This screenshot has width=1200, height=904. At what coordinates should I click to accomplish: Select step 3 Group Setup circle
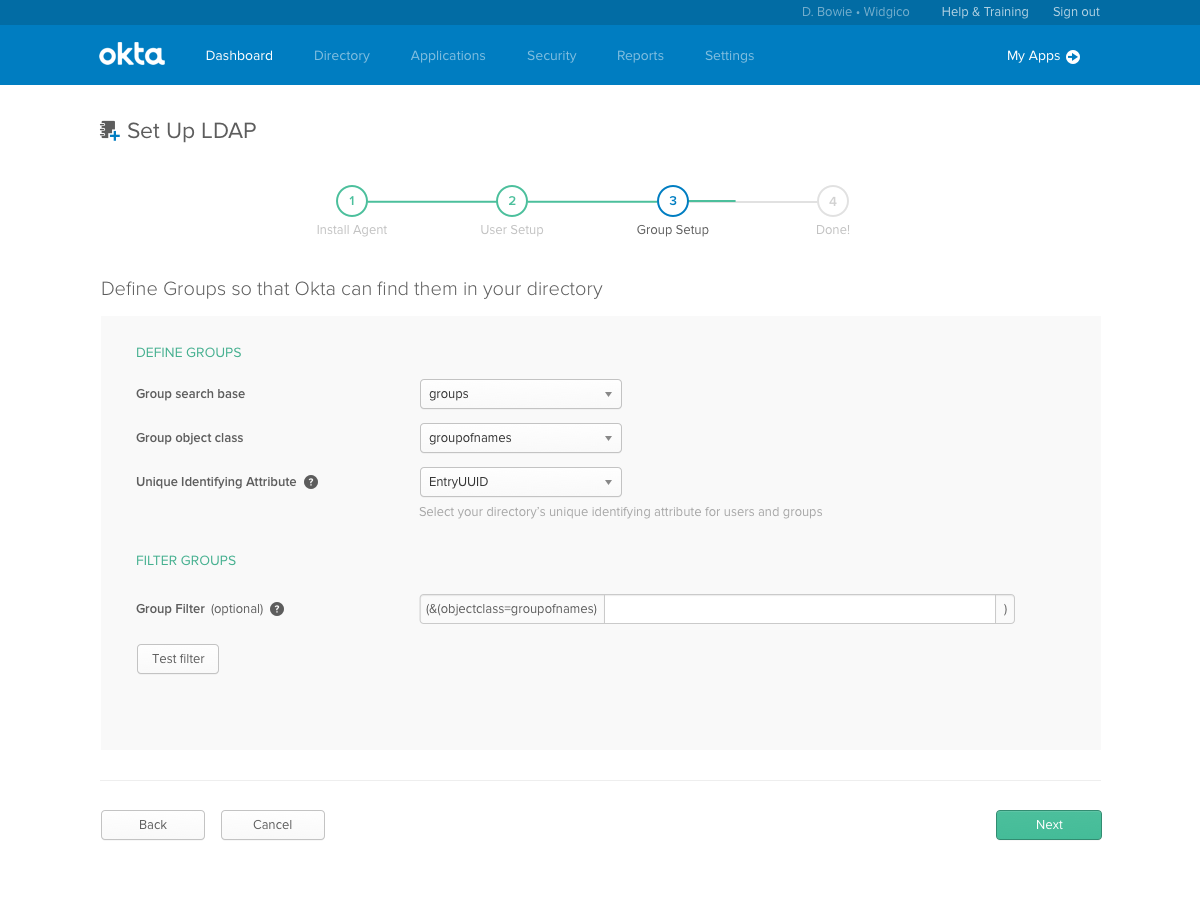[673, 201]
